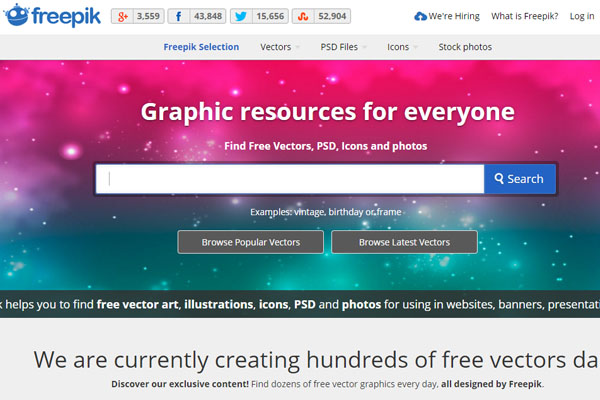
Task: Click Log in
Action: (582, 16)
